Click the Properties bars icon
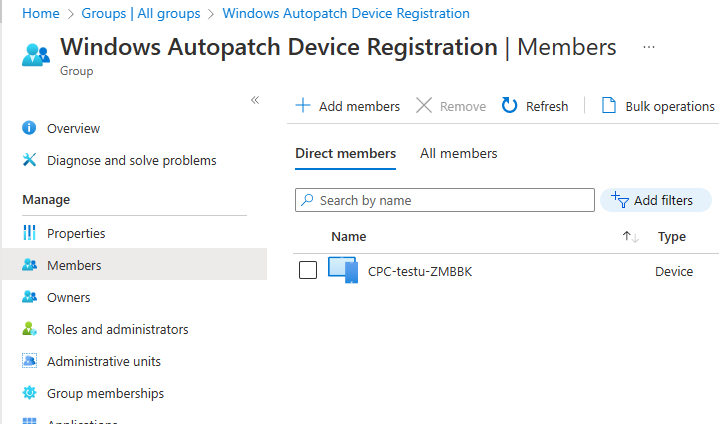Screen dimensions: 719x424 coord(29,233)
